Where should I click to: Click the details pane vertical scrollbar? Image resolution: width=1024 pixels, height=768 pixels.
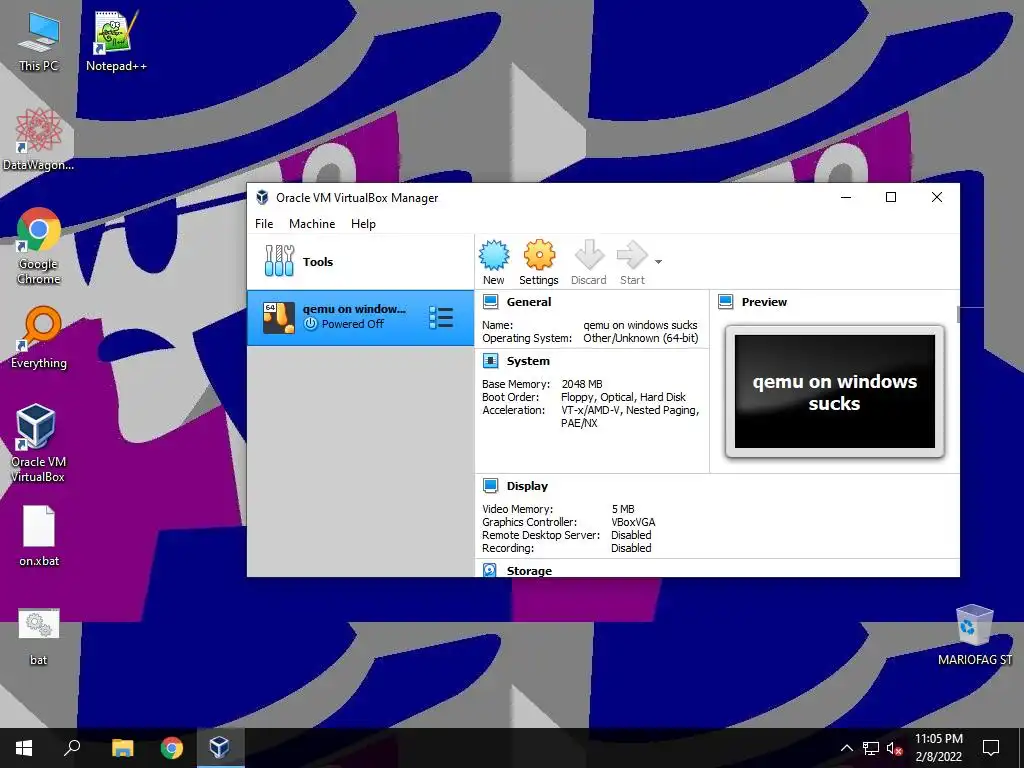pos(958,314)
